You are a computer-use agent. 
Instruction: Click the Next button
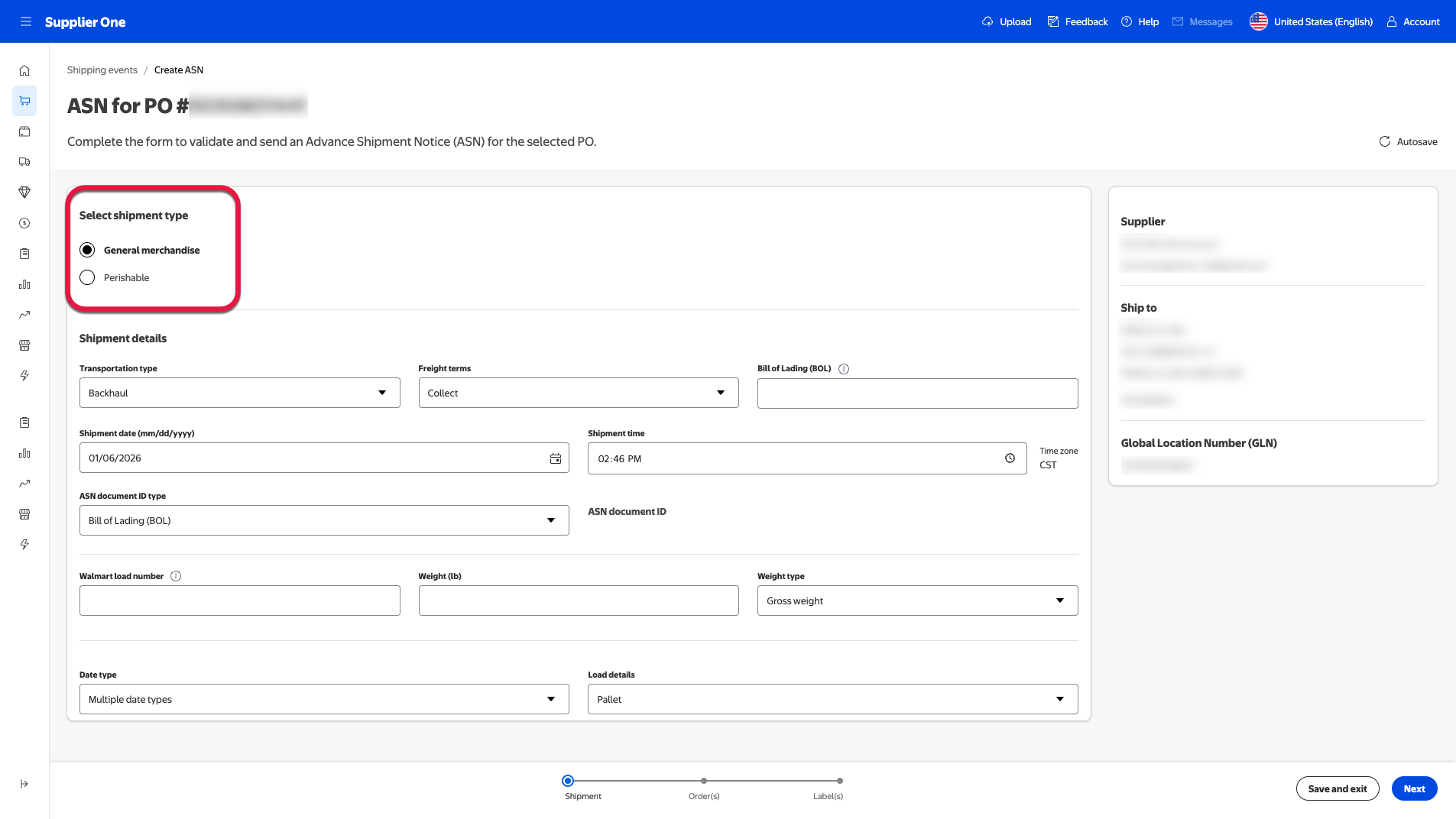pos(1414,789)
